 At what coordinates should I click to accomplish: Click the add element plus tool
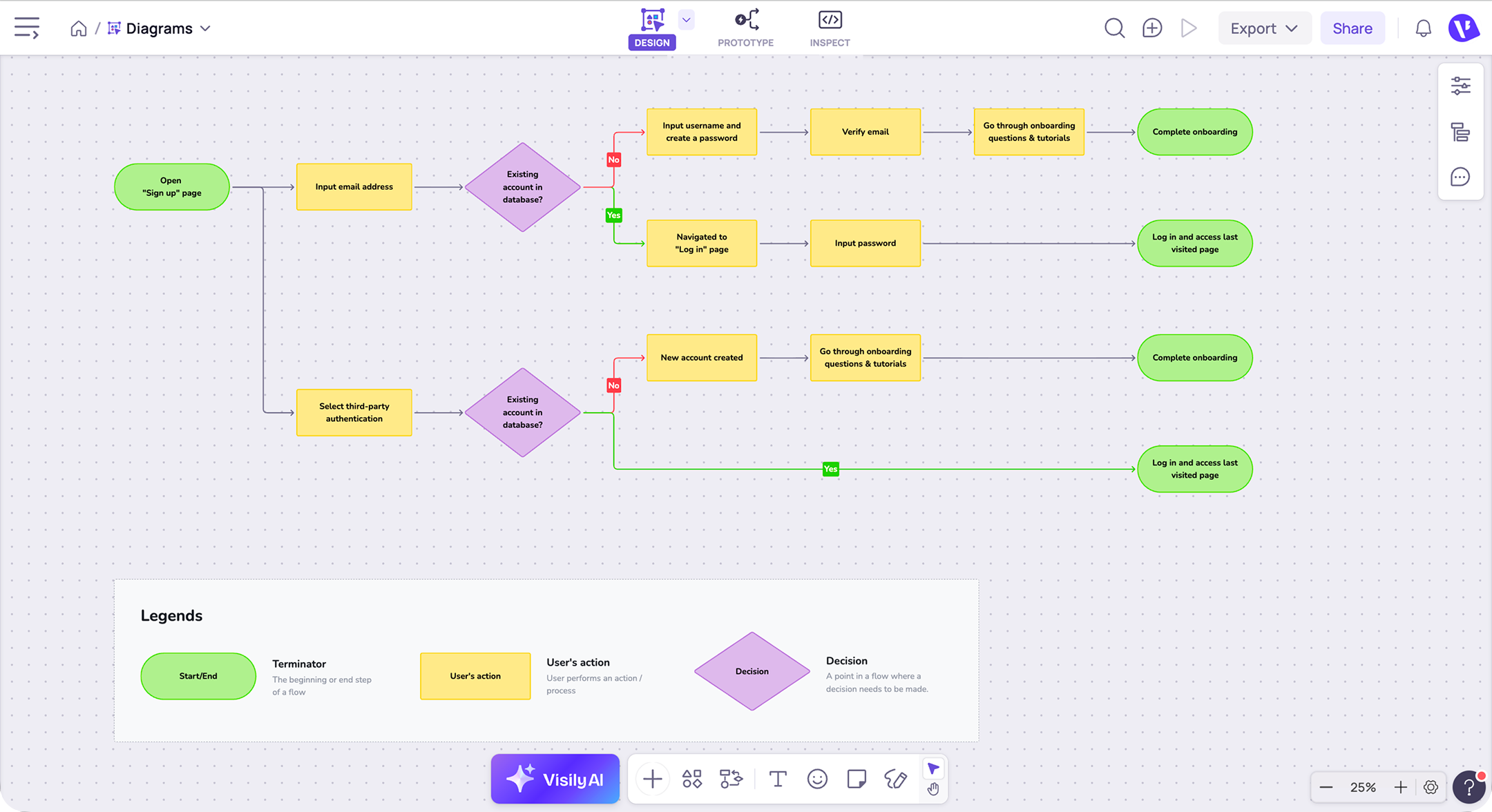pos(652,779)
